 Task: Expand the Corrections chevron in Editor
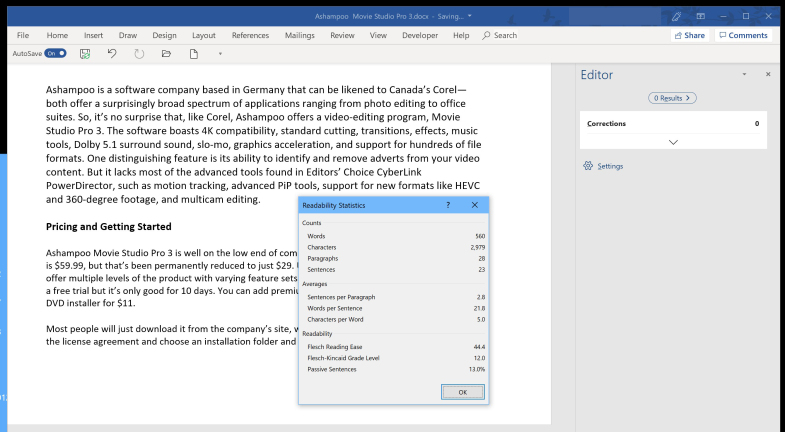[673, 142]
